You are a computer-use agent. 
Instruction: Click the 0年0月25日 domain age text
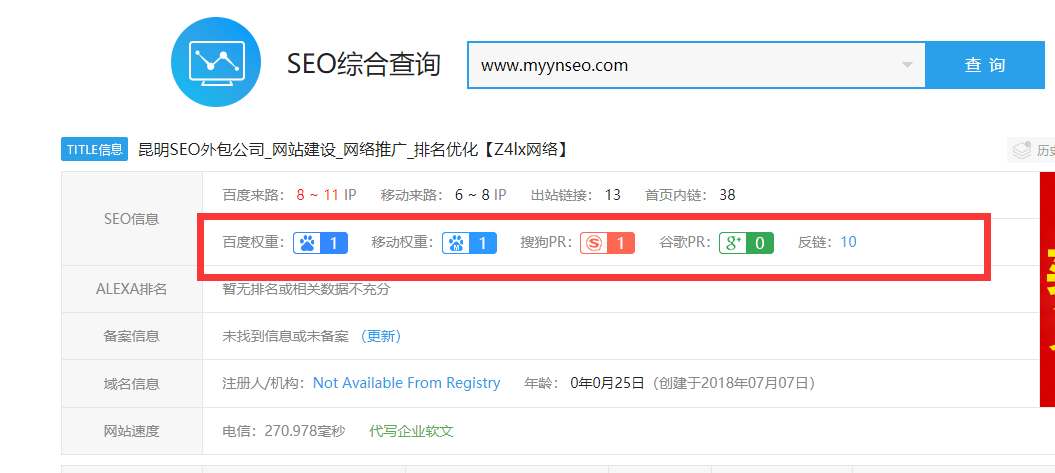click(x=607, y=384)
